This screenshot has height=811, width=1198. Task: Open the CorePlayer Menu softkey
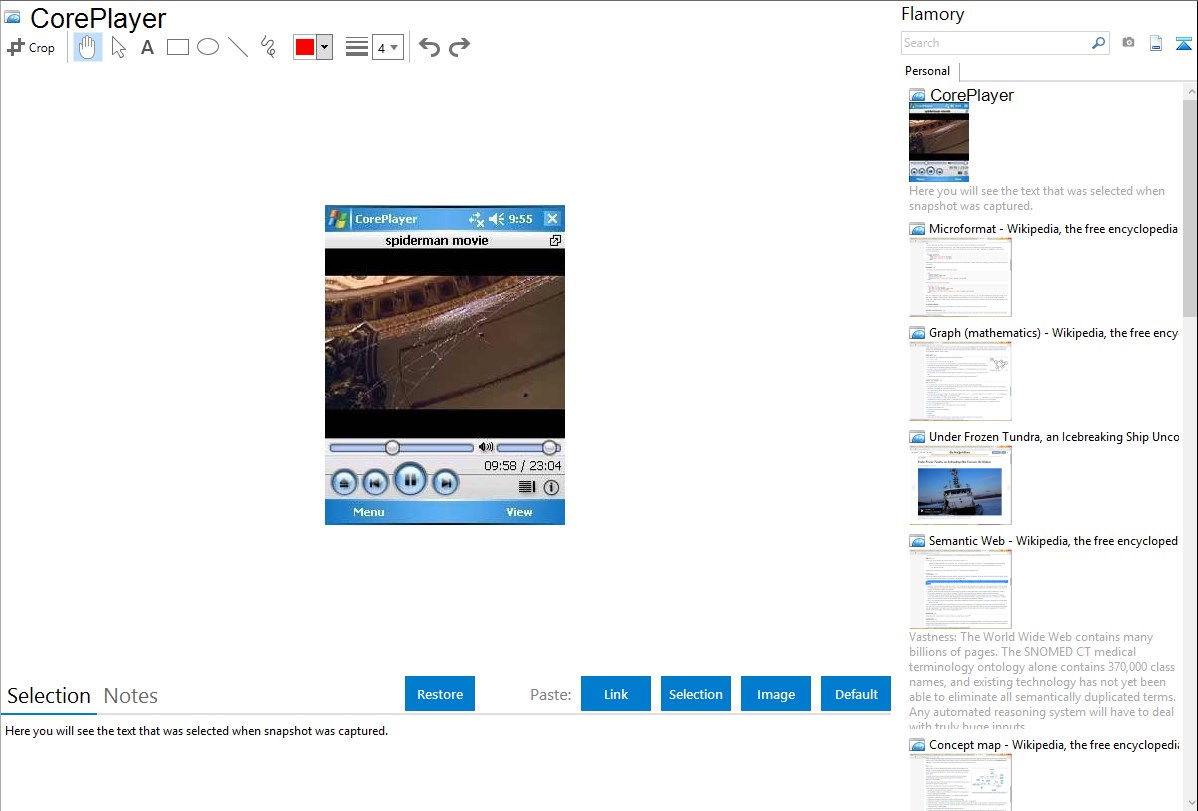pos(368,512)
